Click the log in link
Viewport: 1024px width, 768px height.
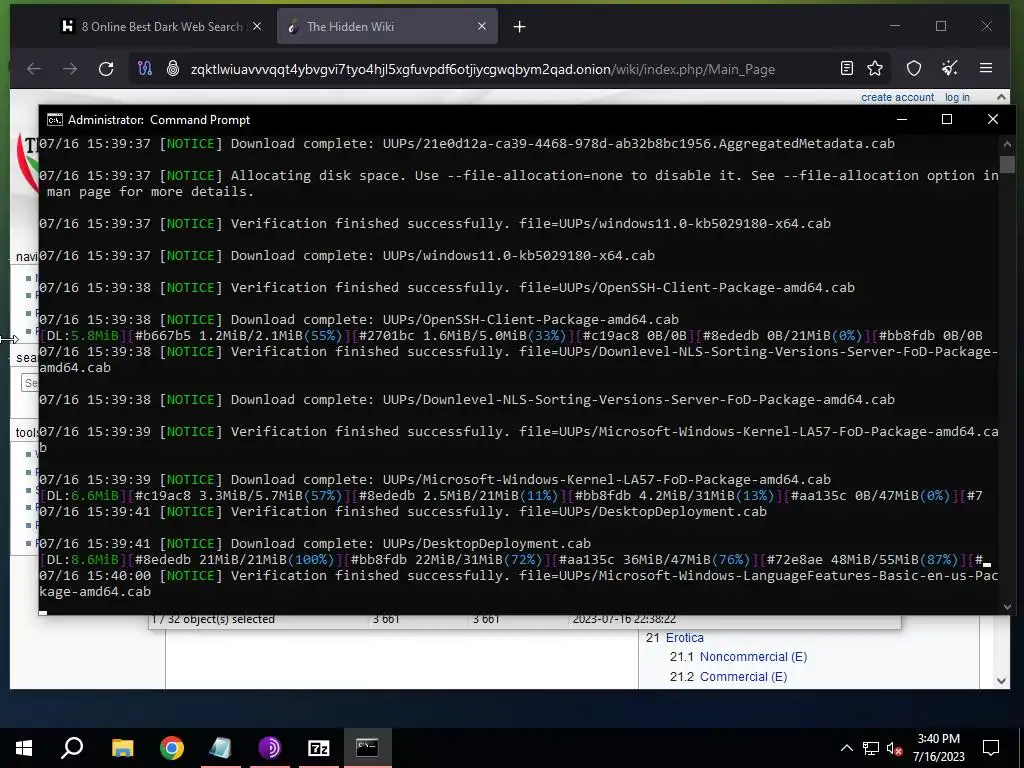tap(957, 97)
